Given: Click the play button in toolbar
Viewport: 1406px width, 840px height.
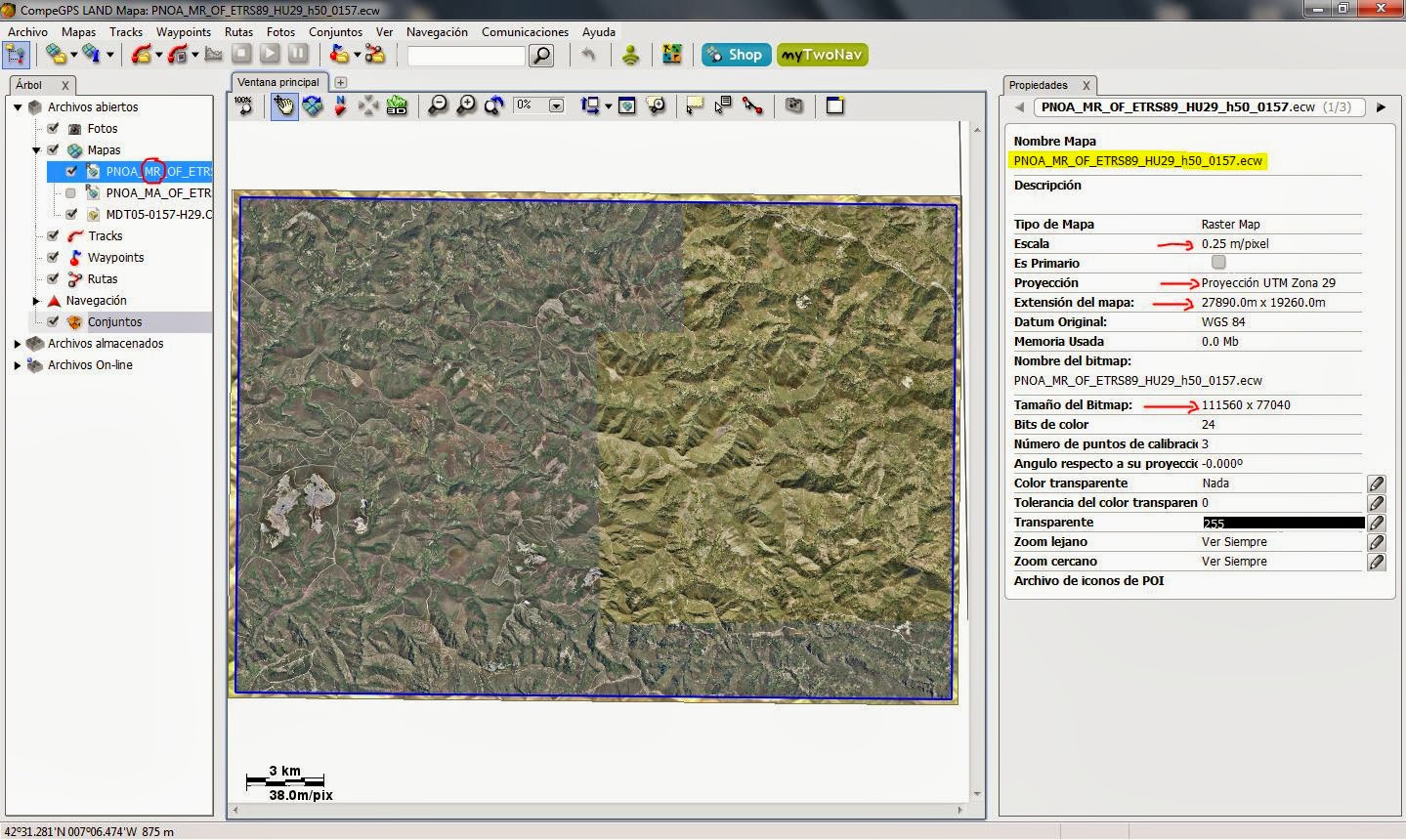Looking at the screenshot, I should click(270, 55).
